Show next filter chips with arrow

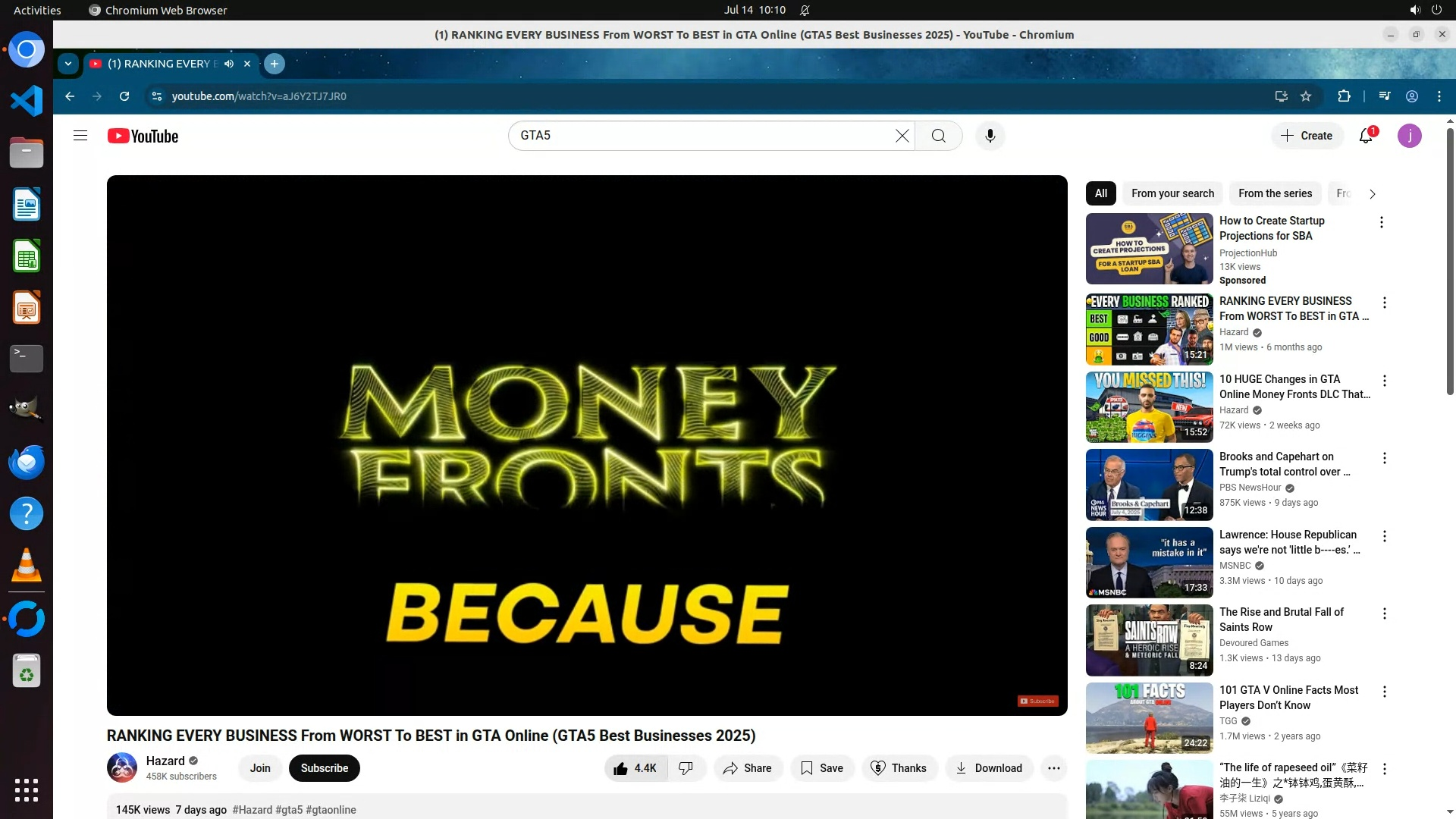point(1372,194)
